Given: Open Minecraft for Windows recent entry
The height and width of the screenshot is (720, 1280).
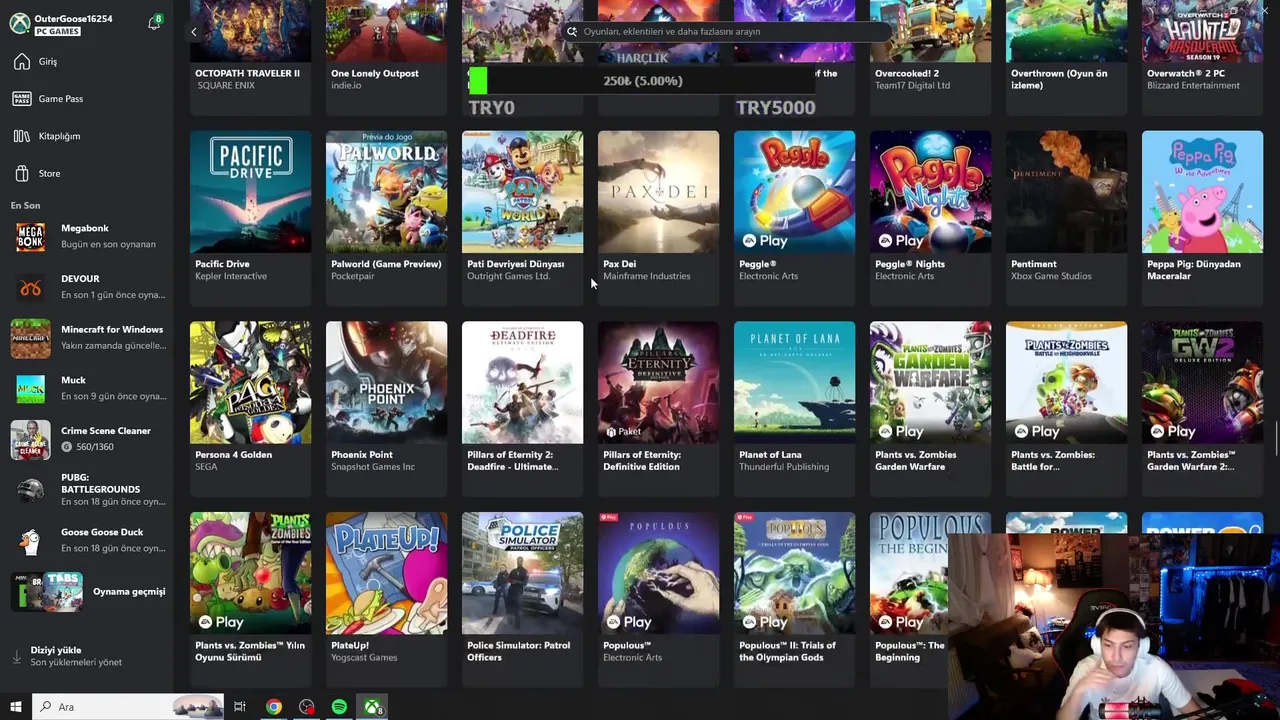Looking at the screenshot, I should pos(87,338).
